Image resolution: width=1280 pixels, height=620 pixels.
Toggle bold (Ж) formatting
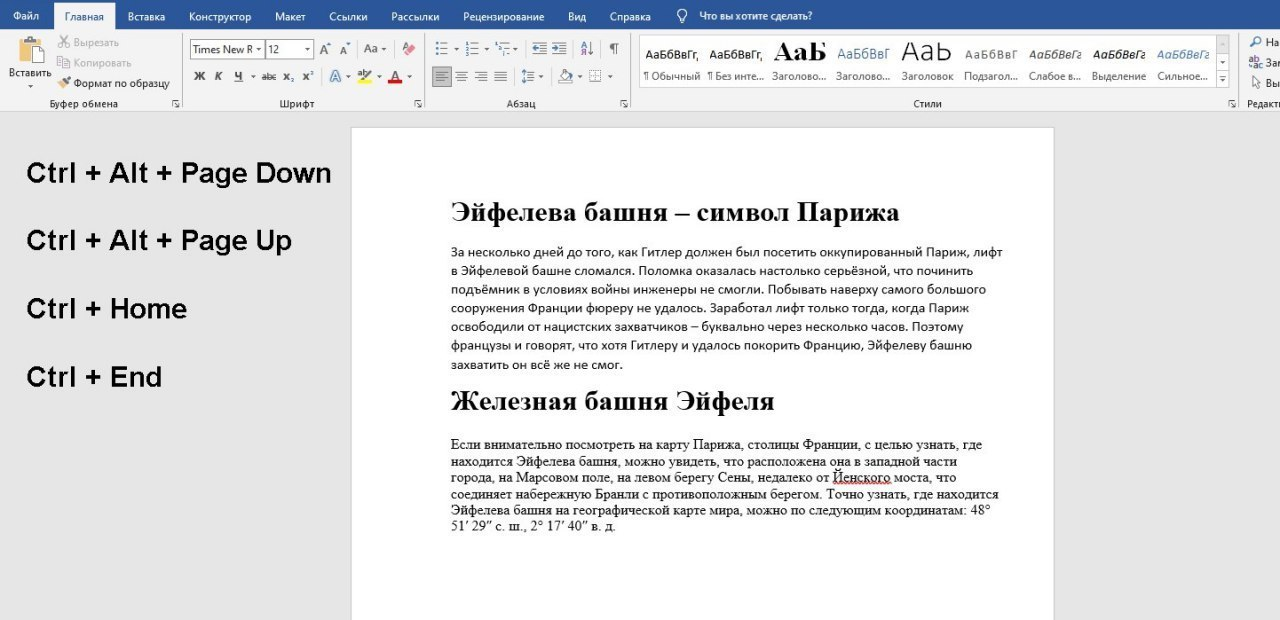click(x=199, y=76)
